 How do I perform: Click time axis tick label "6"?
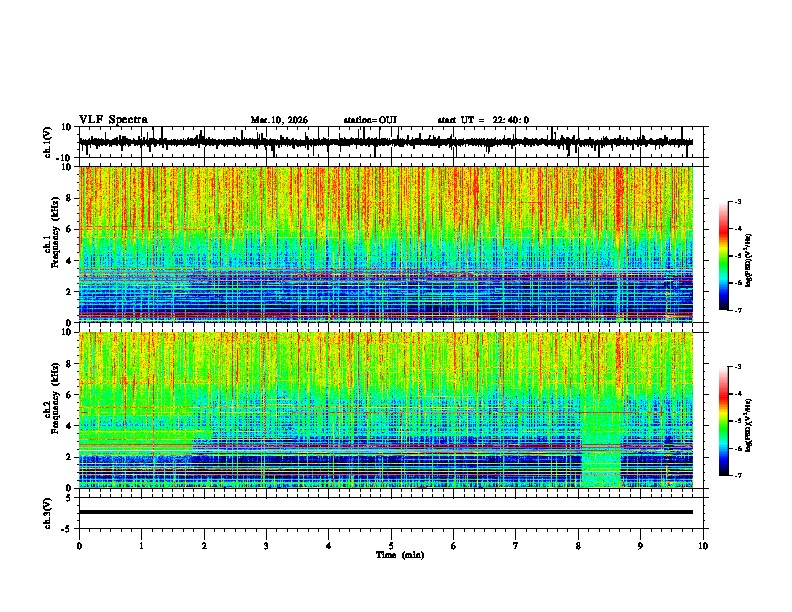(x=454, y=546)
